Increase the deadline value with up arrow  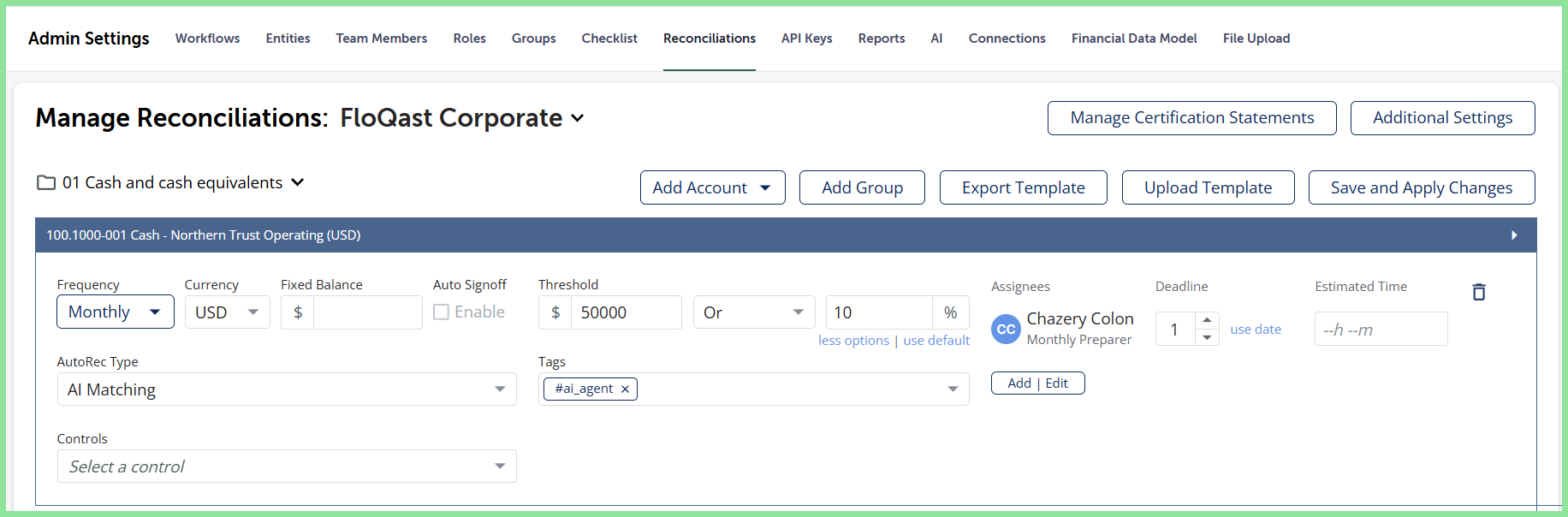[1207, 320]
